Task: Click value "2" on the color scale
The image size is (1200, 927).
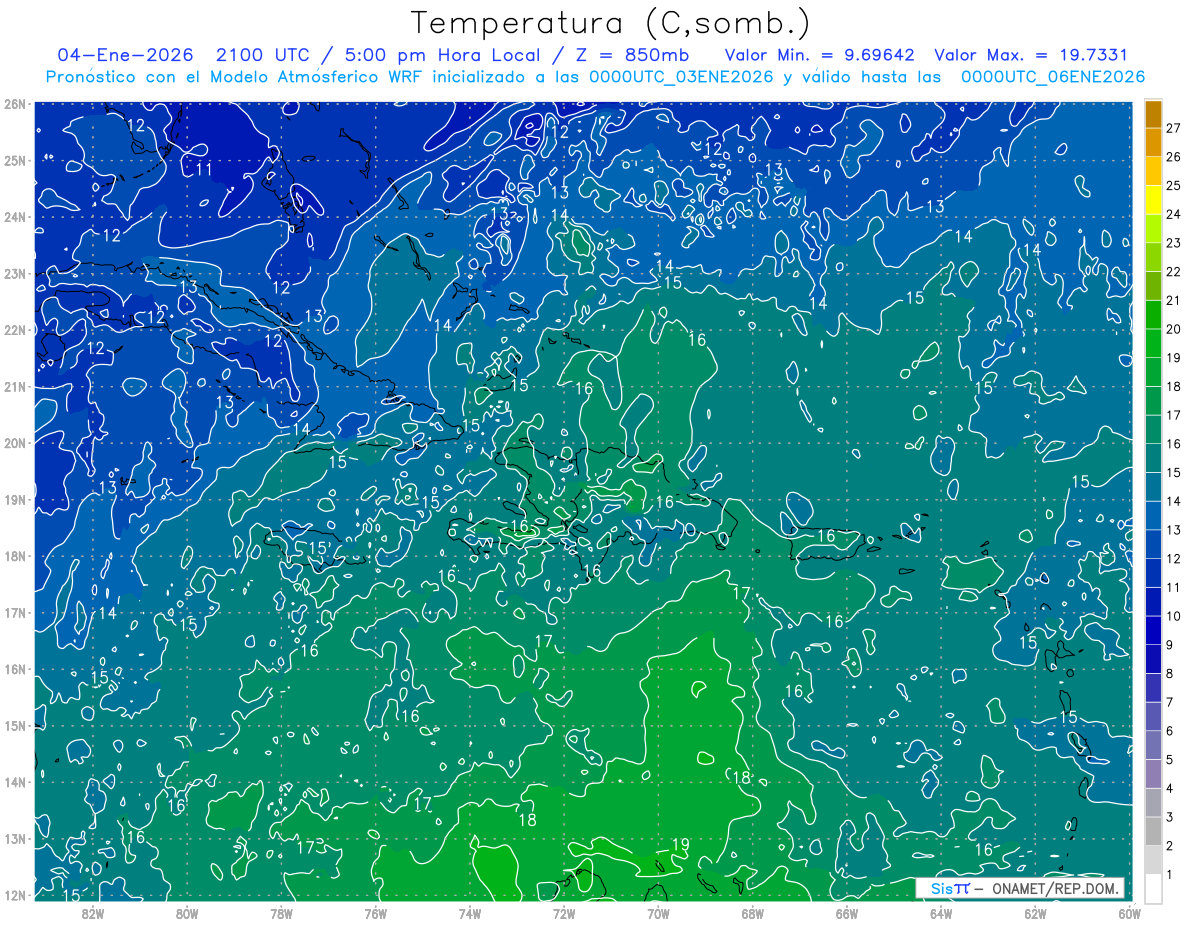Action: point(1170,846)
